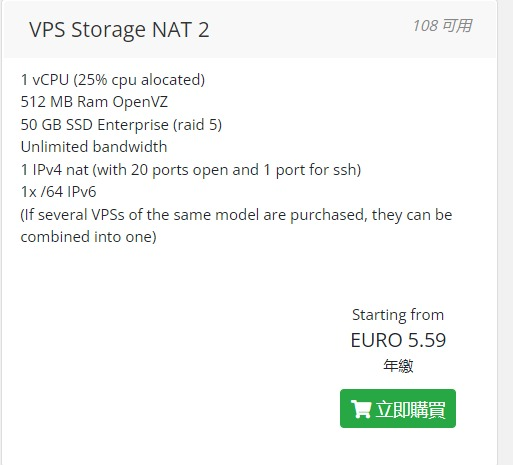Click empty white area below the specifications

point(167,333)
